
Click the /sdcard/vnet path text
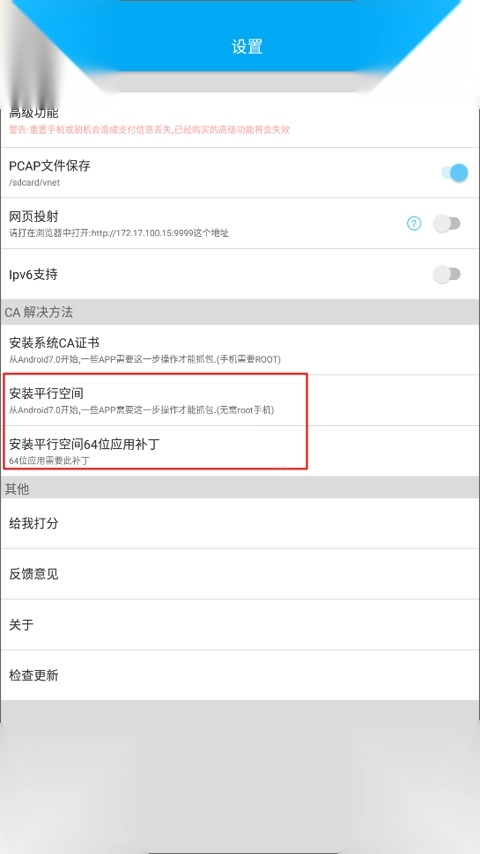click(34, 182)
